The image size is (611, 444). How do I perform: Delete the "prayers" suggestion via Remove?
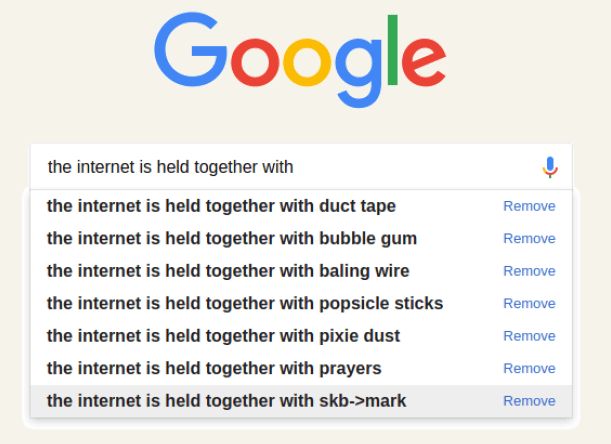tap(529, 368)
